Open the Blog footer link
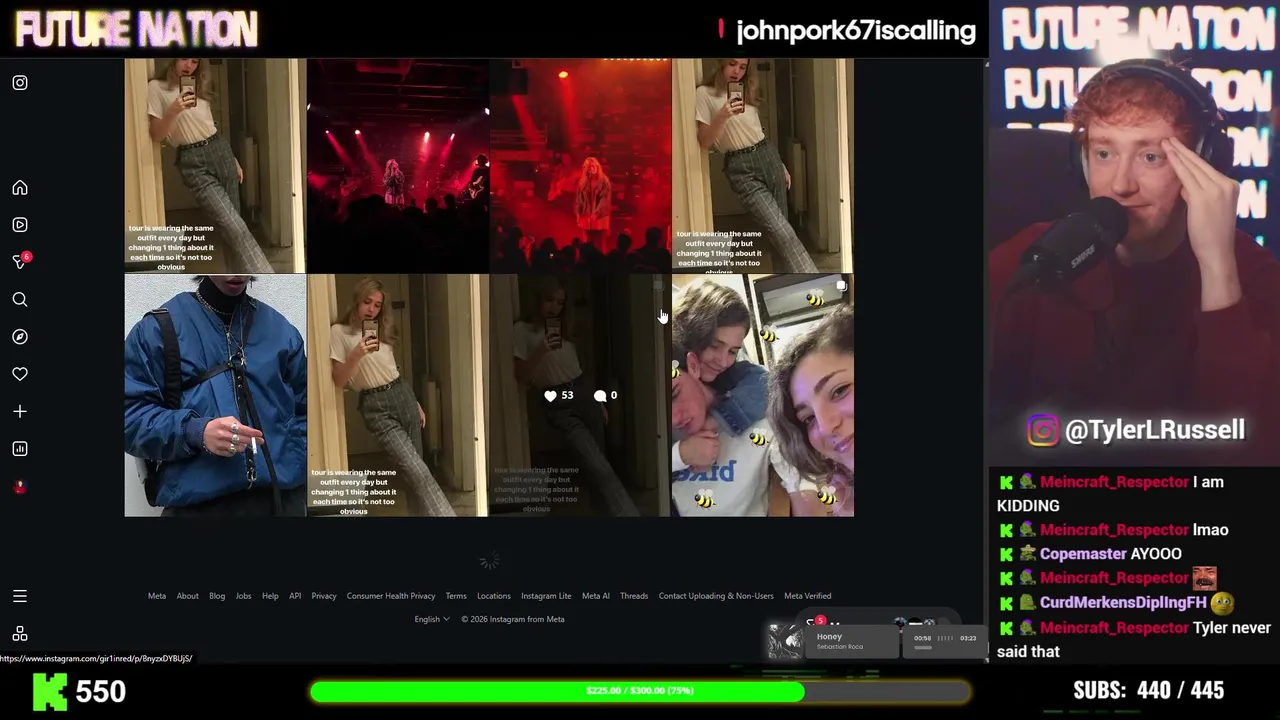This screenshot has width=1280, height=720. [217, 596]
